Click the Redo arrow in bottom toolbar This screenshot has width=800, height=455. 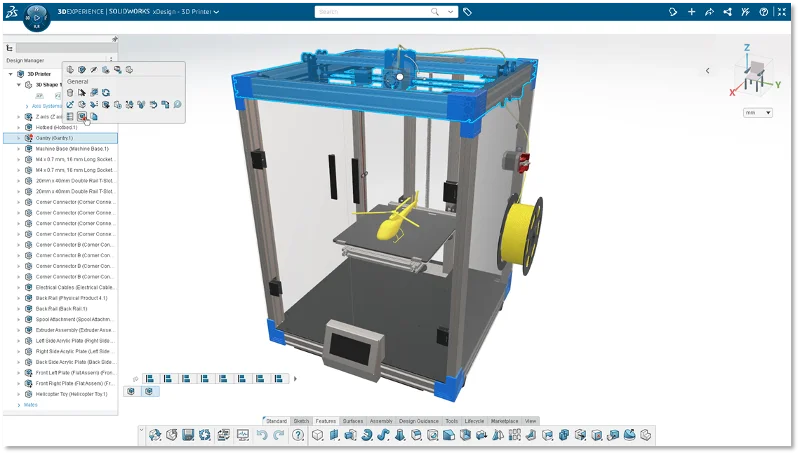click(x=279, y=435)
